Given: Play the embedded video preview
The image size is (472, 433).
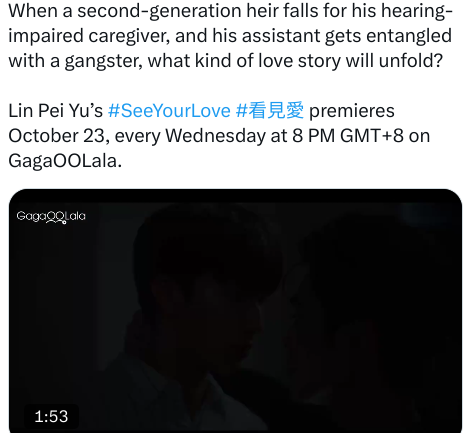Looking at the screenshot, I should [x=235, y=311].
